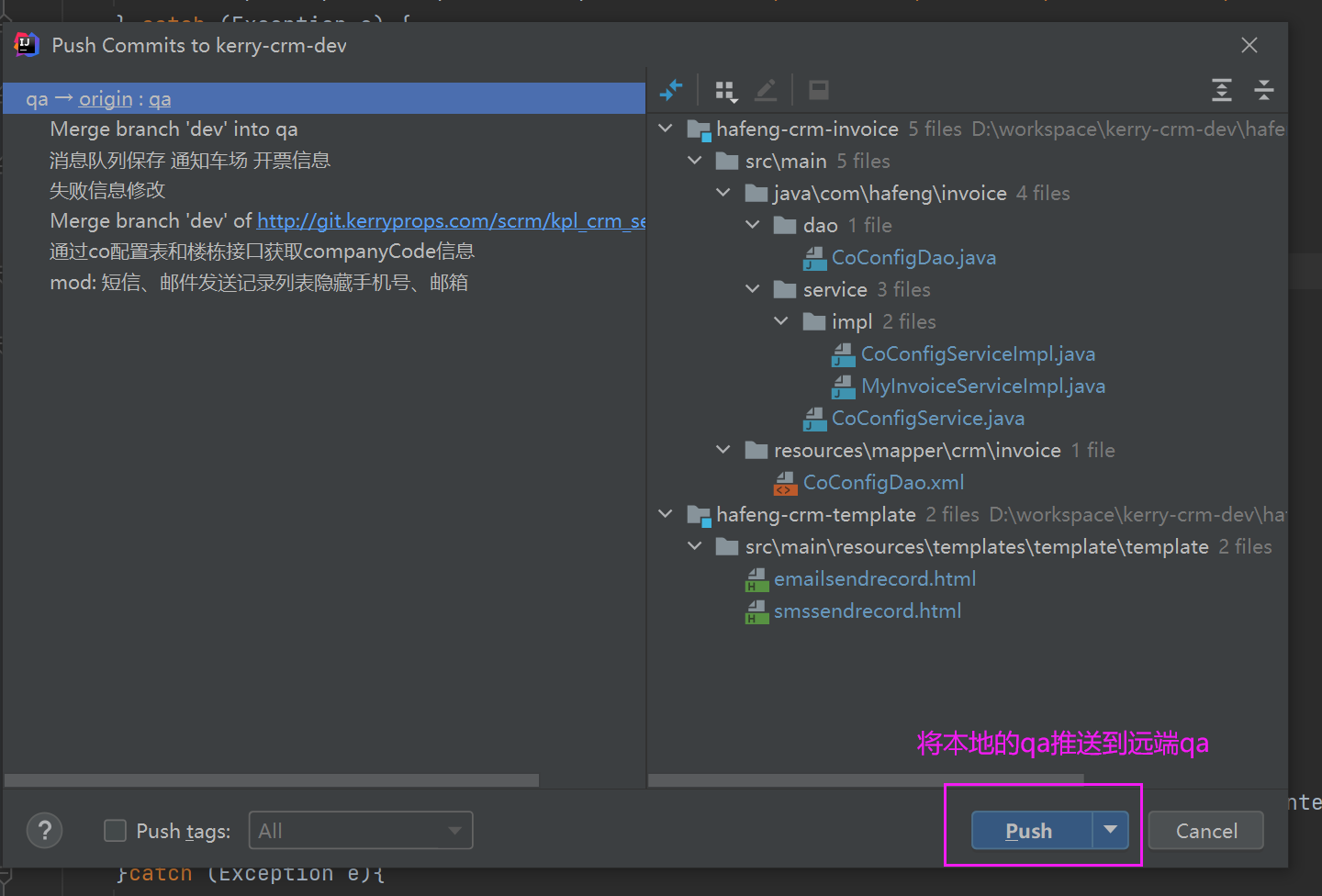
Task: Click the file tree horizontal scrollbar
Action: point(866,780)
